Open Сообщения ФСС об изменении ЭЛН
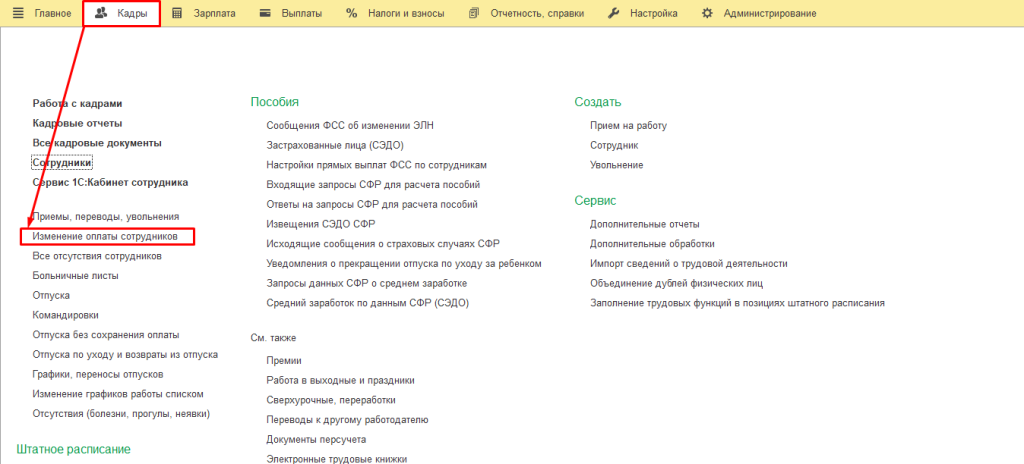Screen dimensions: 1024x464 pyautogui.click(x=350, y=125)
